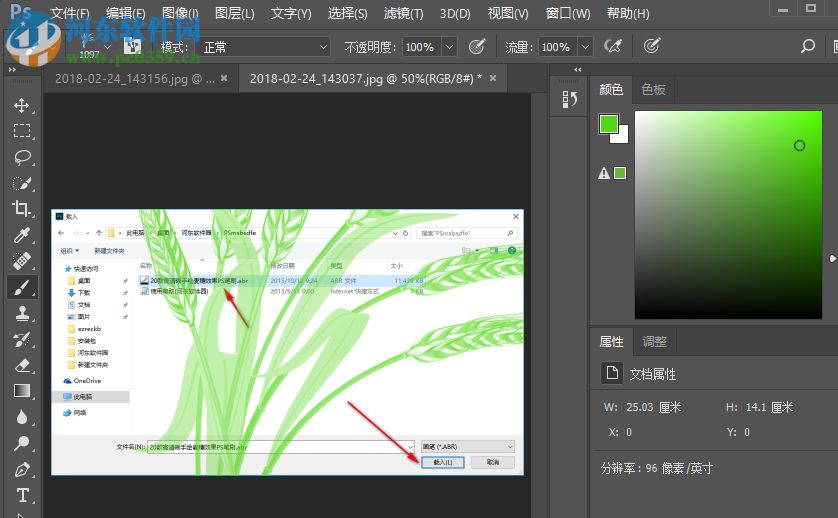Open the 模式 blending mode dropdown
Screen dimensions: 838x518
(x=264, y=47)
